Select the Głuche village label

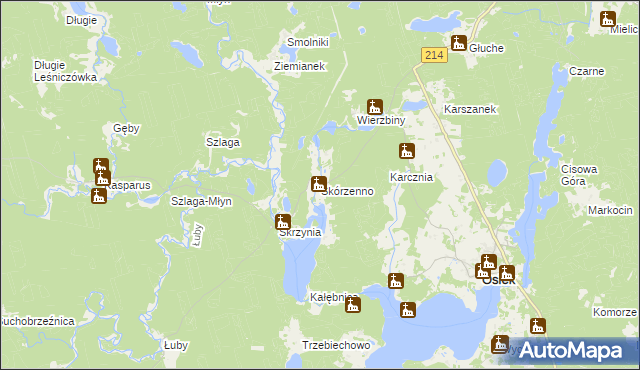[487, 48]
